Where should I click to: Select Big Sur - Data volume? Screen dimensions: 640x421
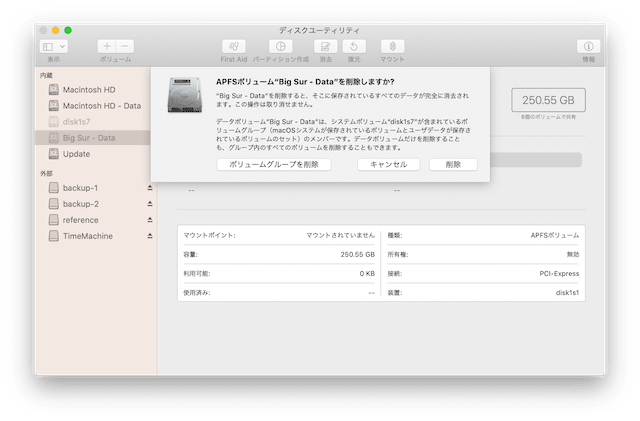tap(93, 138)
